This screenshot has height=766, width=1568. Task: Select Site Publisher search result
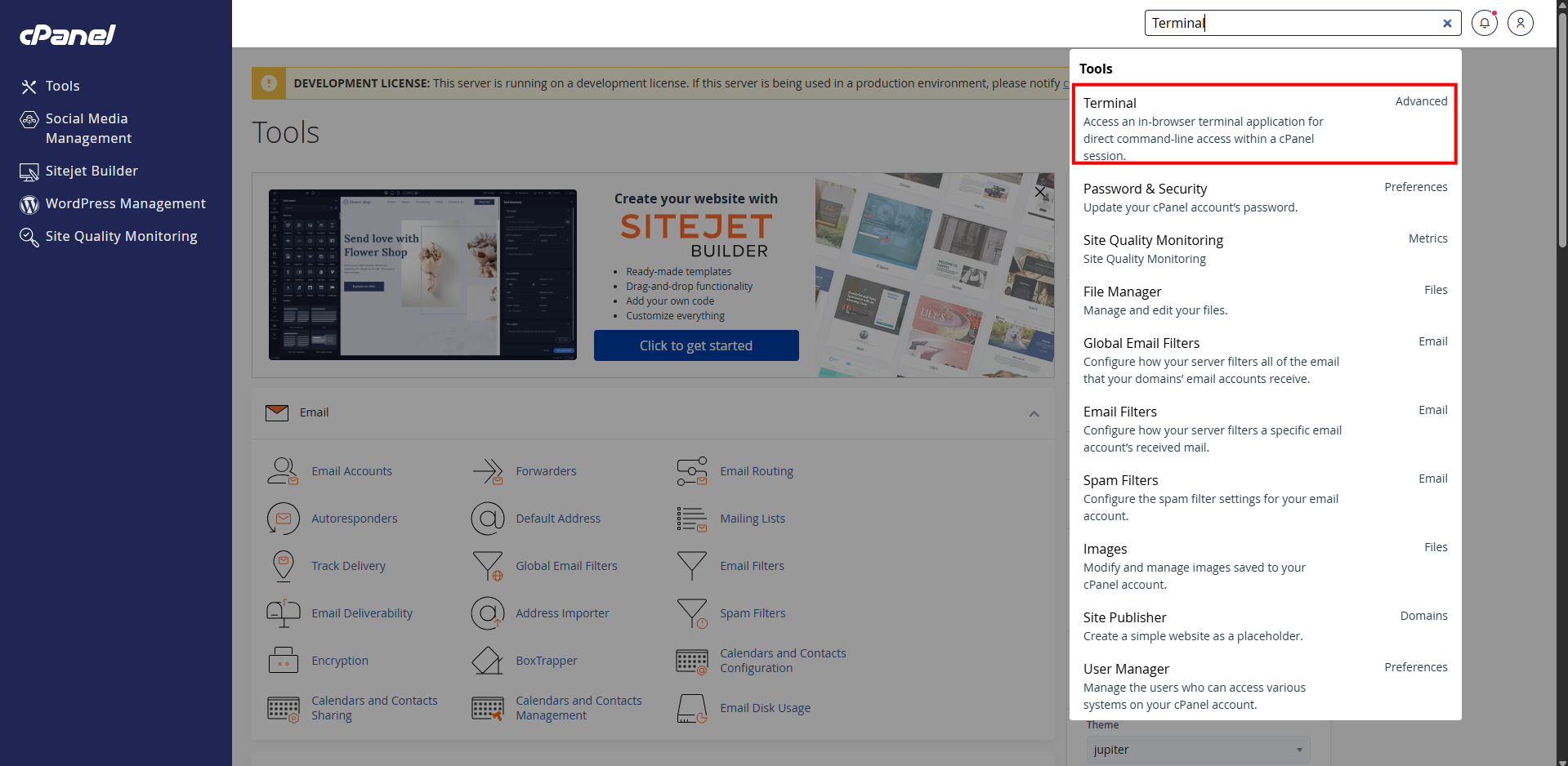click(1266, 626)
